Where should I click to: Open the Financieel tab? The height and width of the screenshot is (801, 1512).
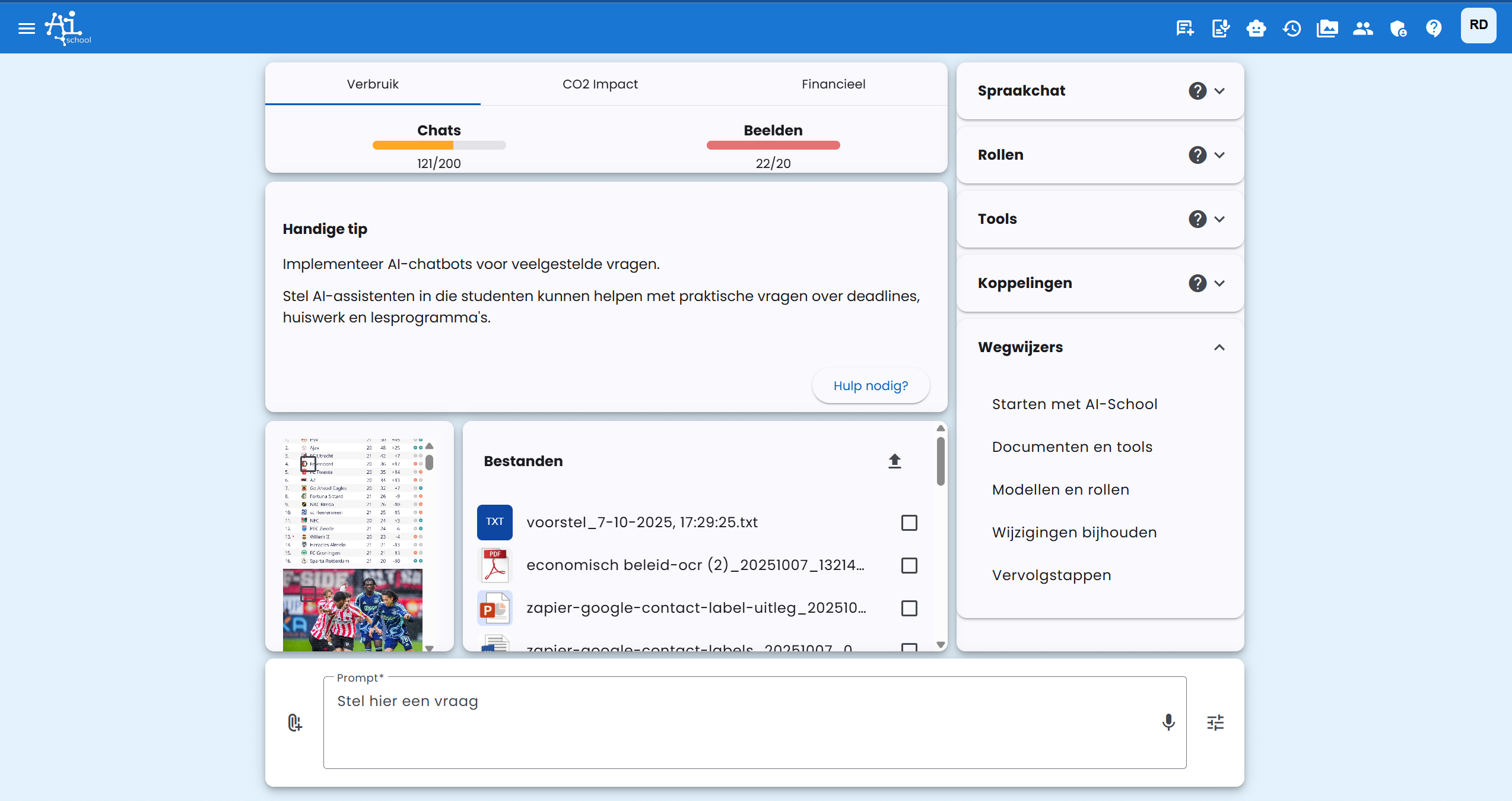coord(834,84)
